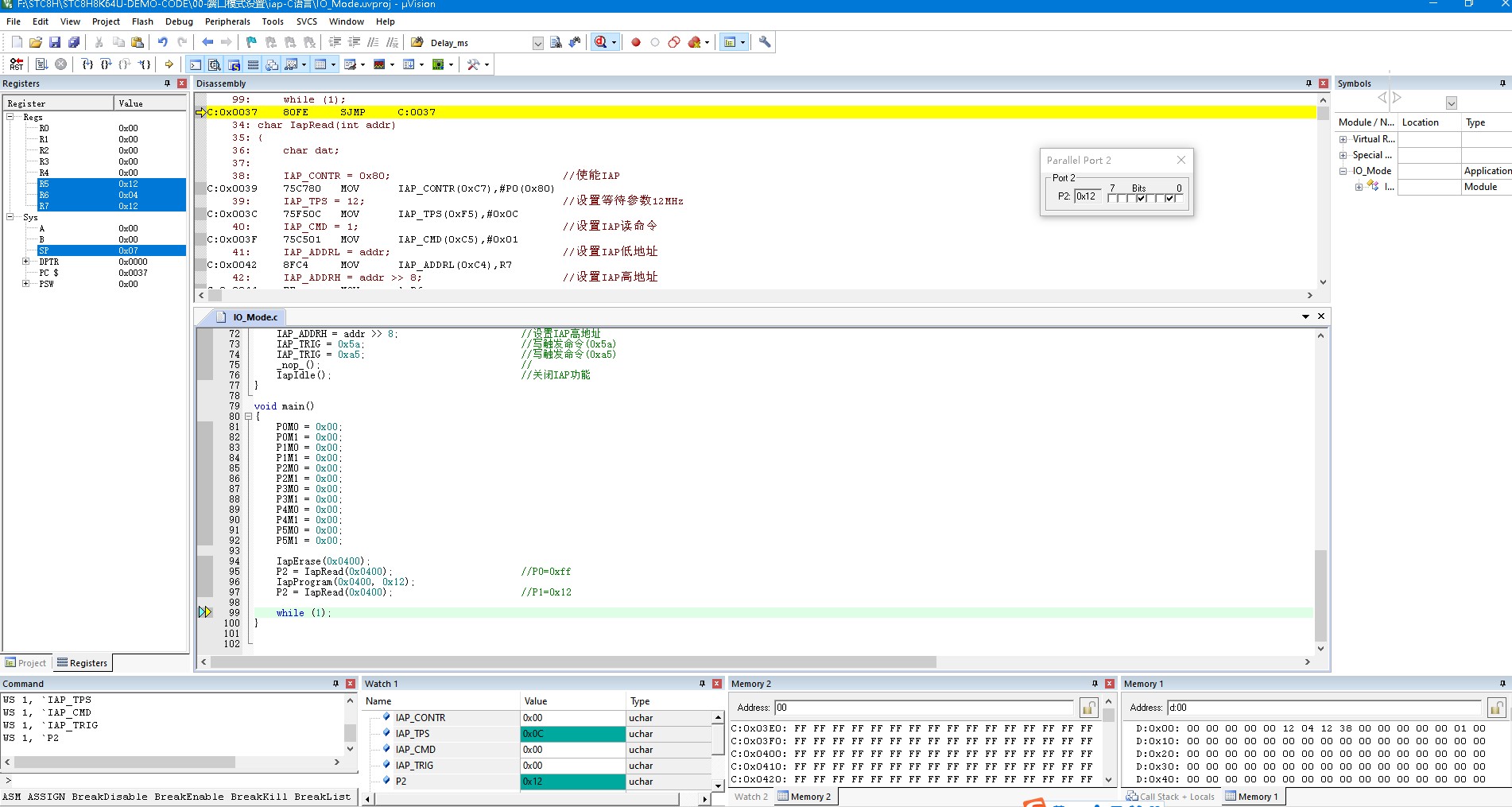Expand the DPTR register node

coord(25,262)
